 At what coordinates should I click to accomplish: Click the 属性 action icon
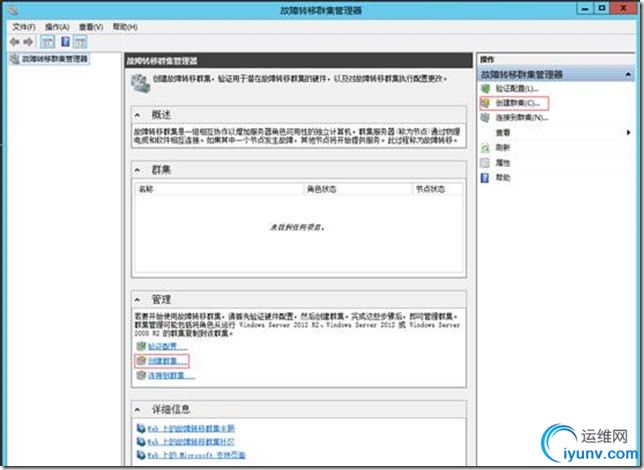pyautogui.click(x=485, y=163)
